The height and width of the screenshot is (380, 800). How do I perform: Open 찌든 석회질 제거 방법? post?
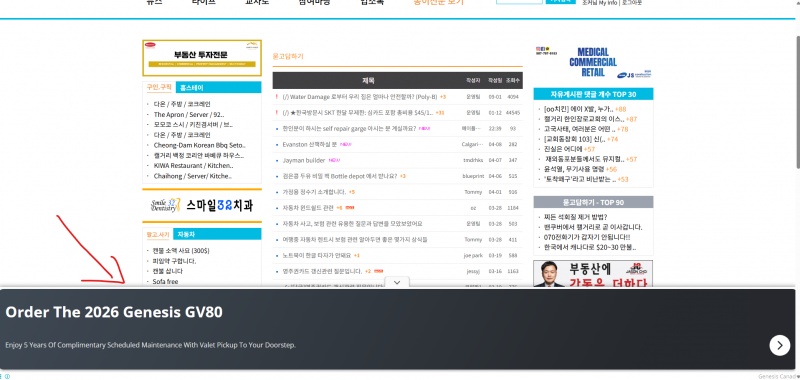click(x=576, y=217)
